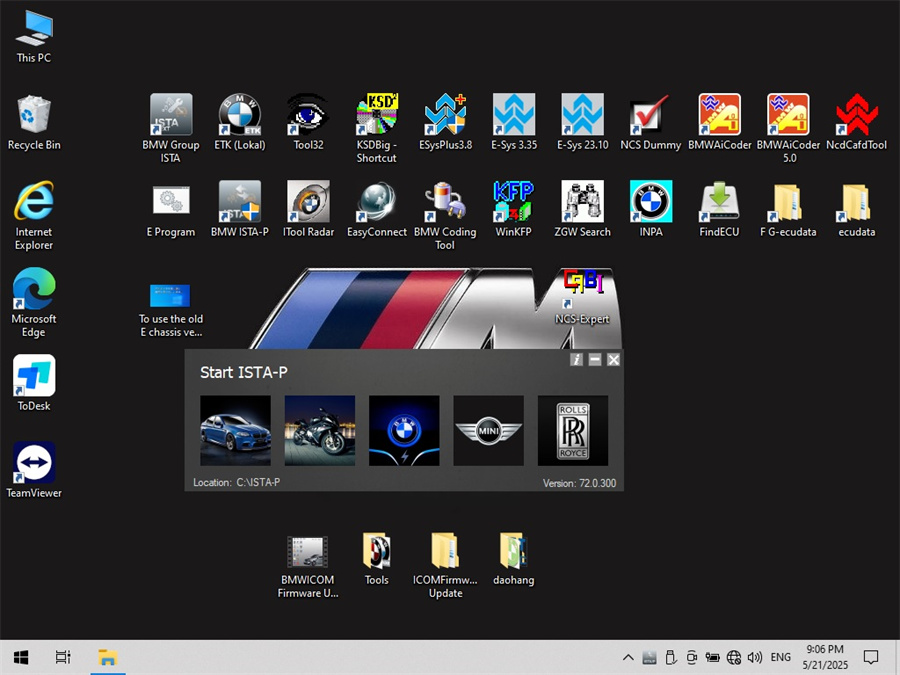The width and height of the screenshot is (900, 675).
Task: Launch ZGW Search utility
Action: pos(582,203)
